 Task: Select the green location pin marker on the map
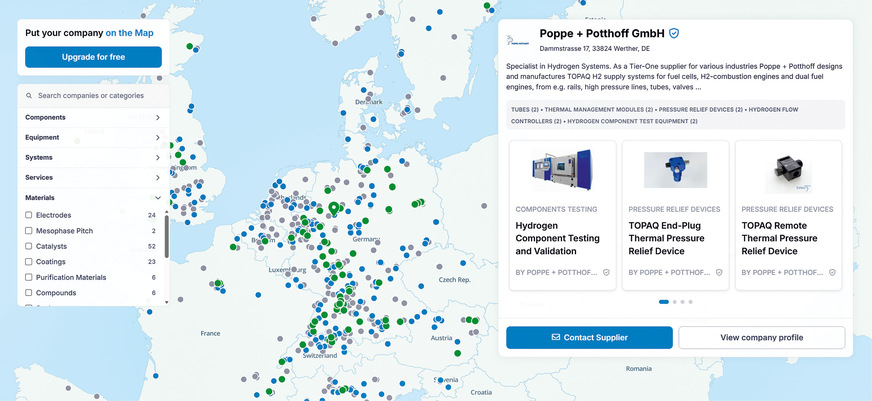pyautogui.click(x=334, y=209)
